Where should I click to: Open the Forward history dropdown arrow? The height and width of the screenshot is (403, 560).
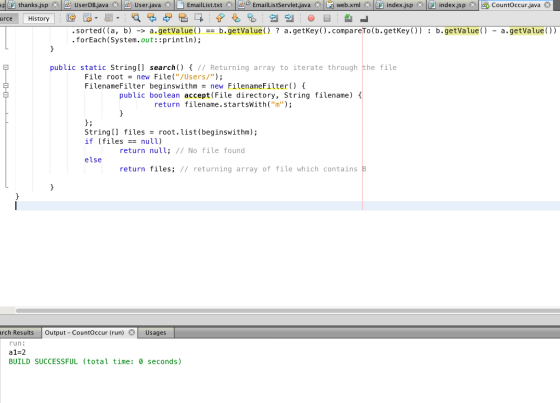click(x=118, y=18)
